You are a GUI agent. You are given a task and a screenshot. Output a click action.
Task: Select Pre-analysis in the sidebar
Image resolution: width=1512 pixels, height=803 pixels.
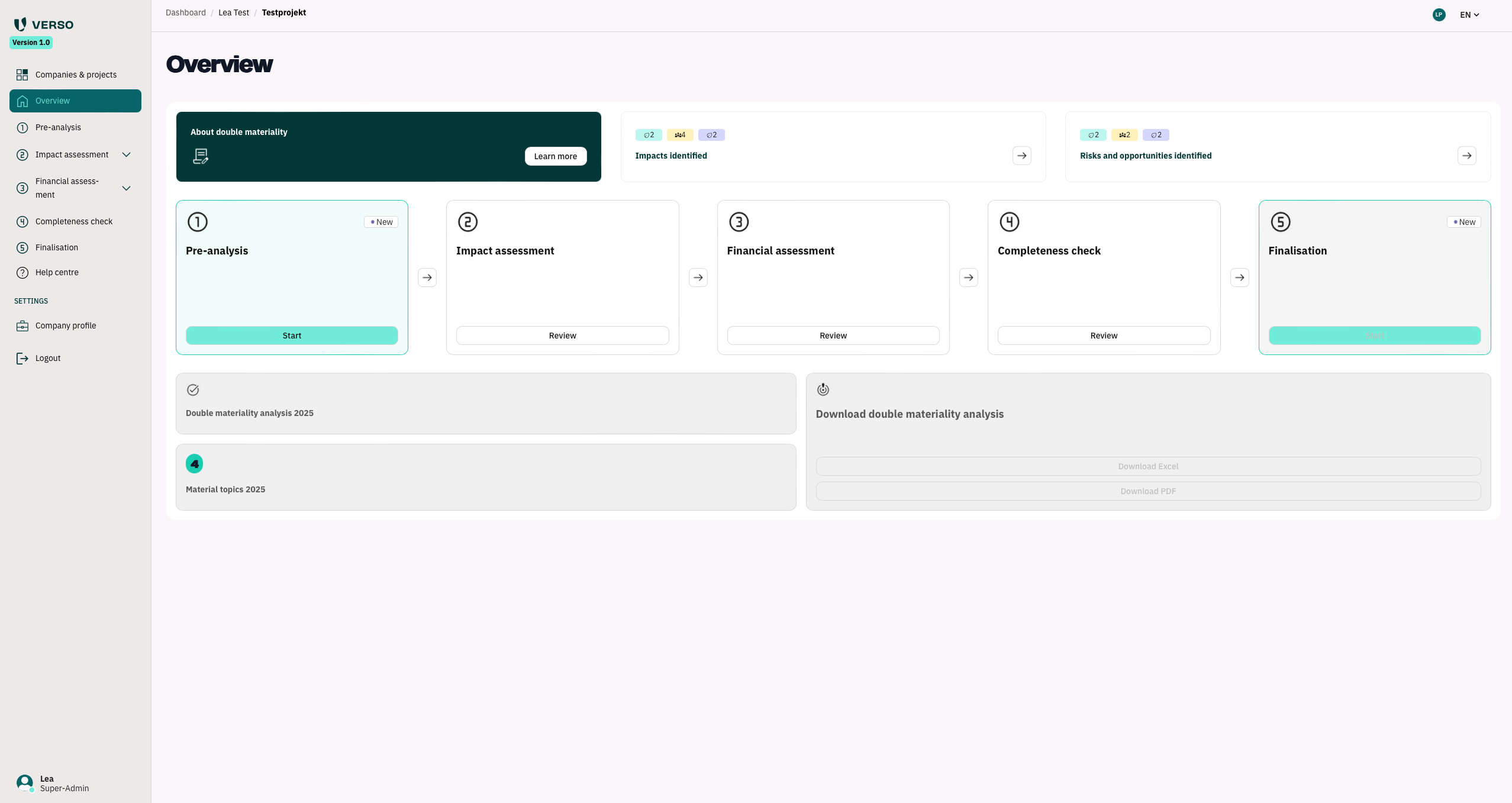75,128
